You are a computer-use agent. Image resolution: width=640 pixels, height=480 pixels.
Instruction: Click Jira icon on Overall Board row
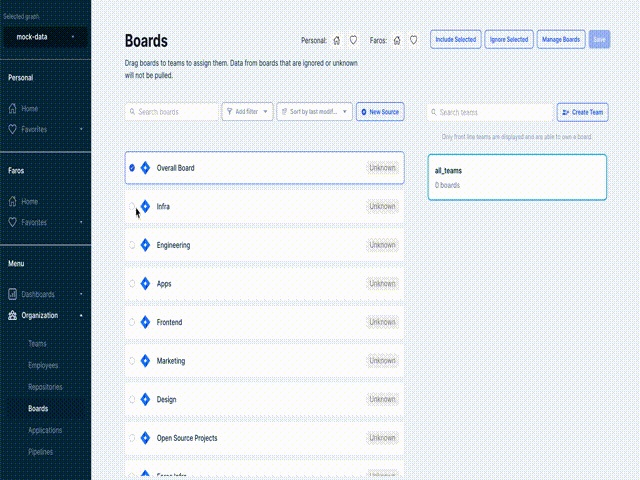[145, 168]
